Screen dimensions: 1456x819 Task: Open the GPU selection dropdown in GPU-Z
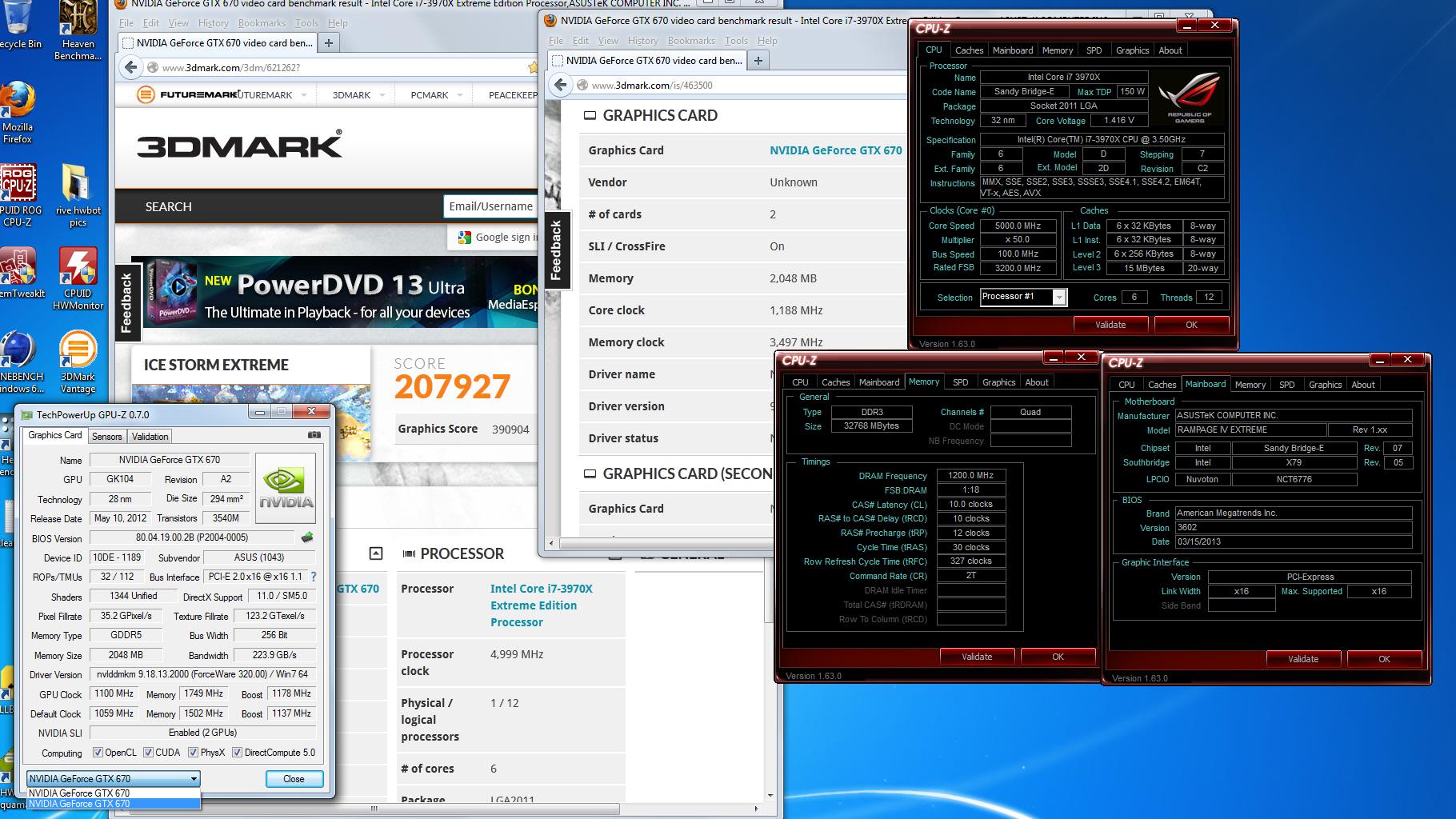113,778
